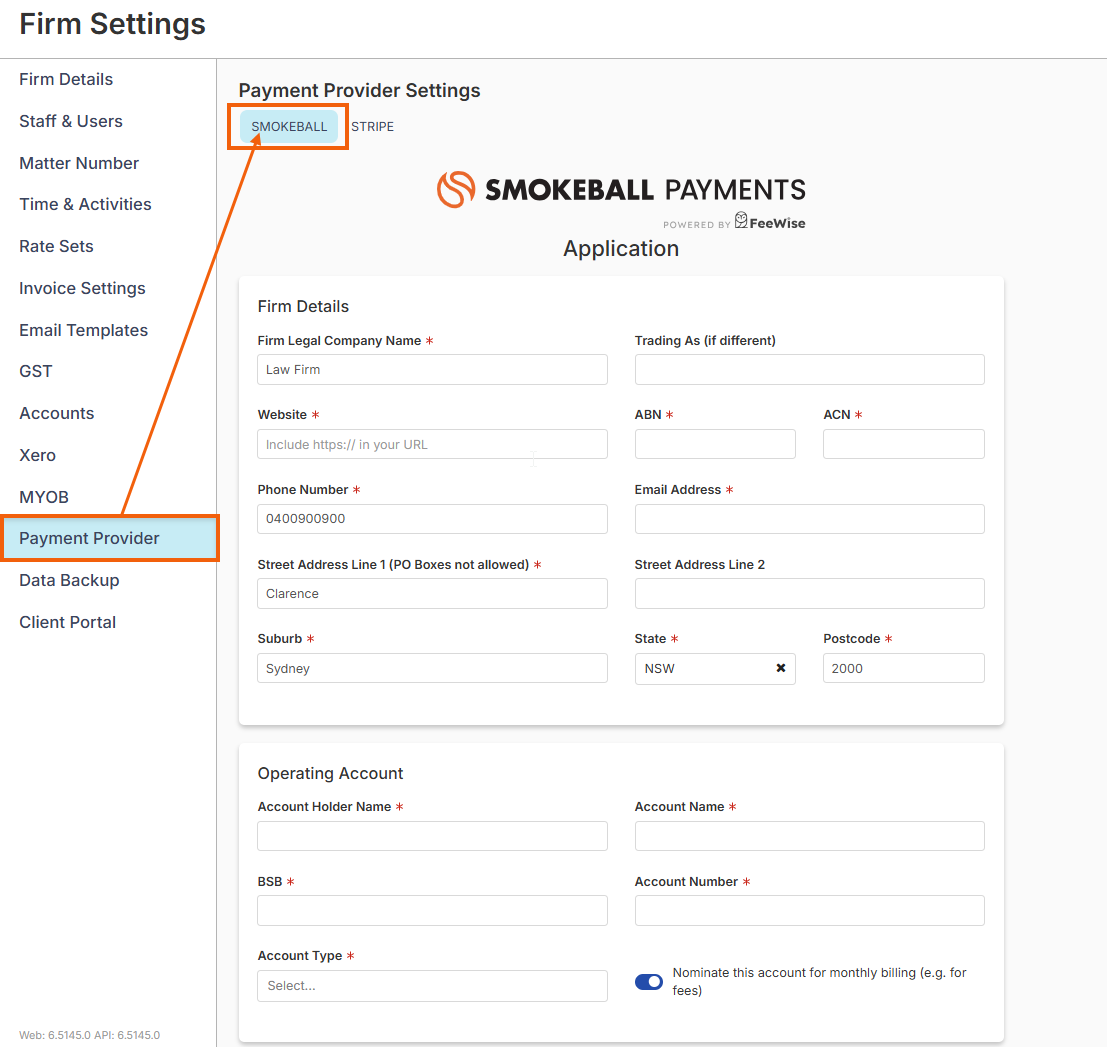Open the Xero integration settings
This screenshot has height=1047, width=1107.
(x=38, y=455)
